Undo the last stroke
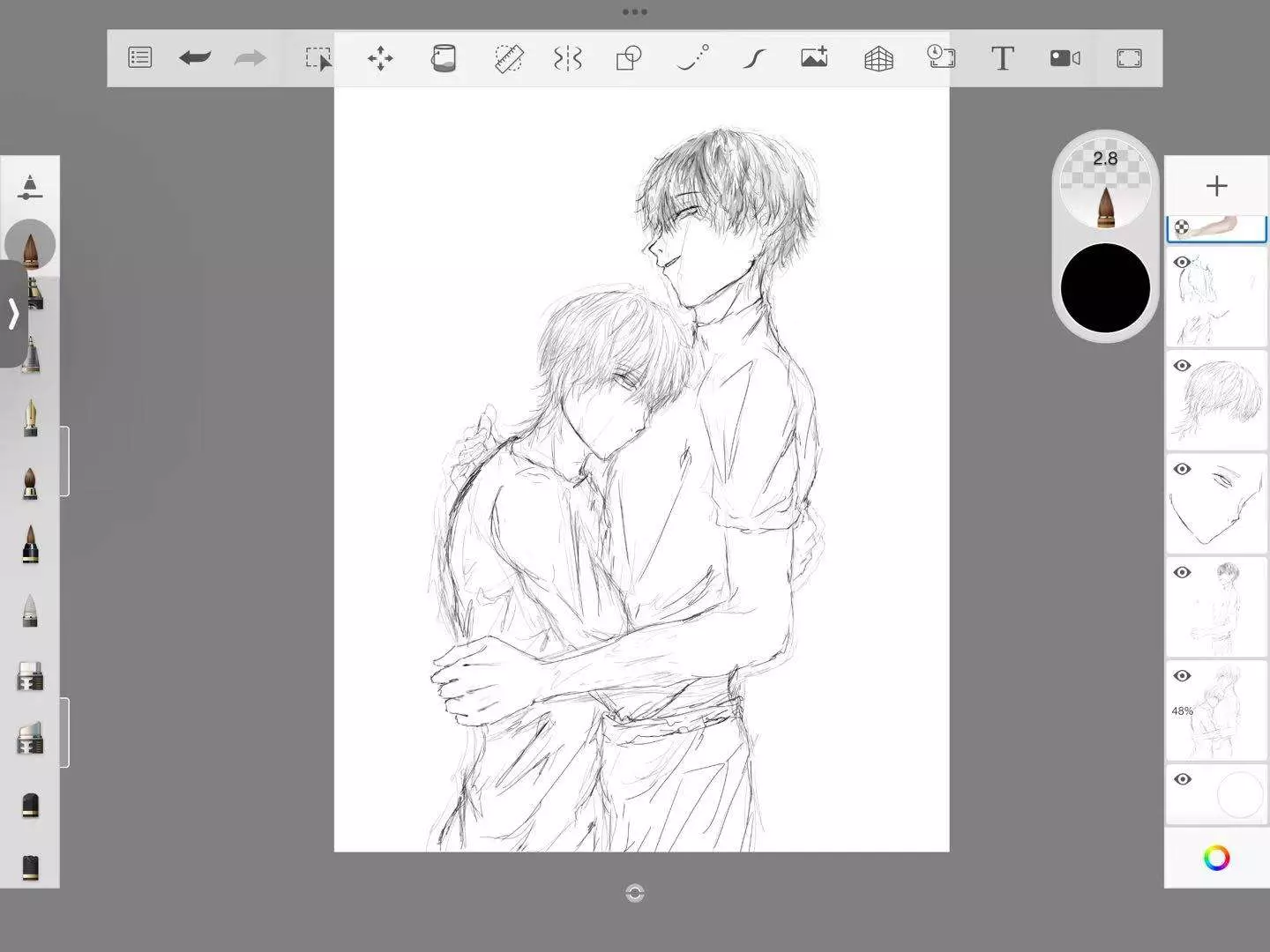1270x952 pixels. point(194,58)
